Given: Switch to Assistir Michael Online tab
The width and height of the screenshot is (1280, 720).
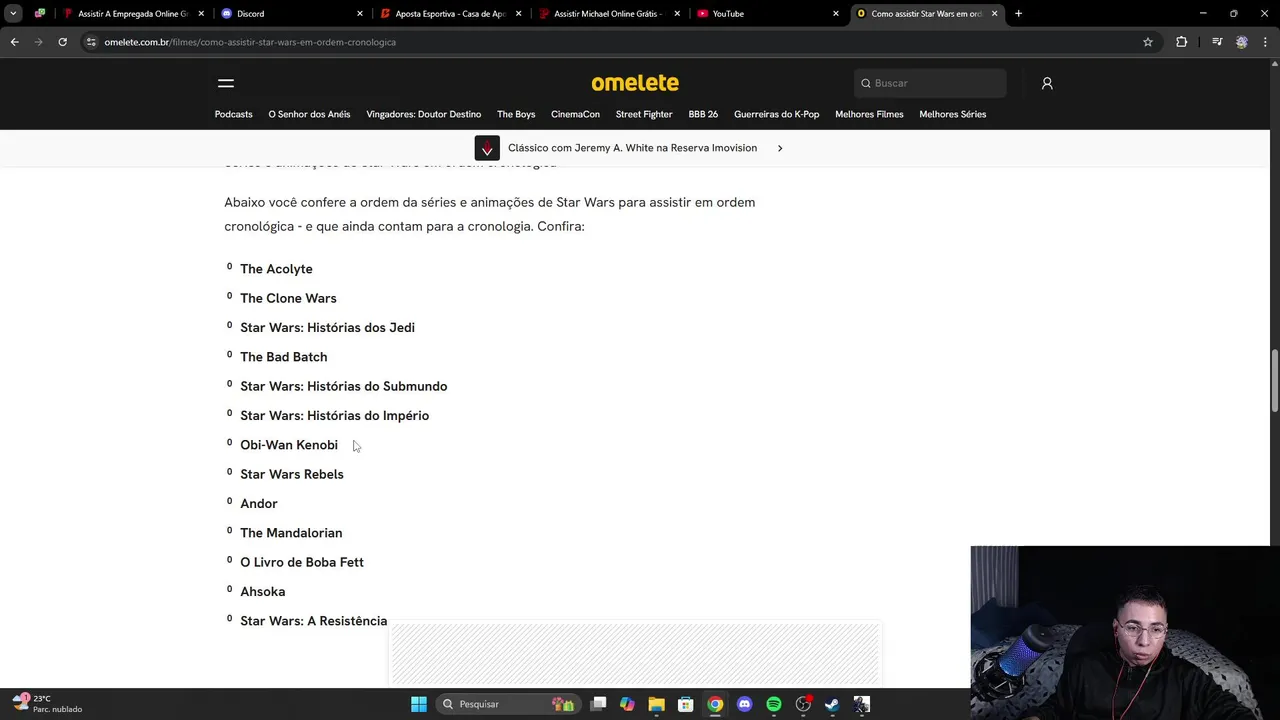Looking at the screenshot, I should [x=609, y=14].
